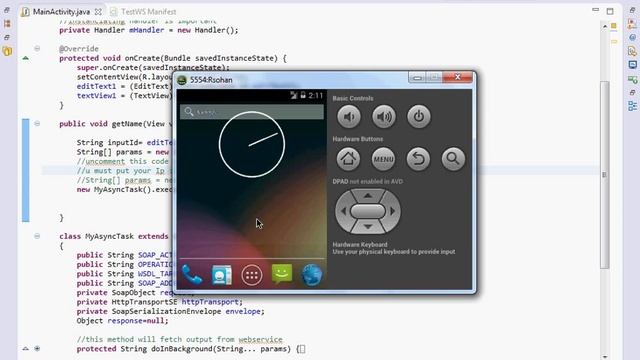Image resolution: width=640 pixels, height=360 pixels.
Task: Tap the emulator Home hardware button
Action: tap(348, 159)
